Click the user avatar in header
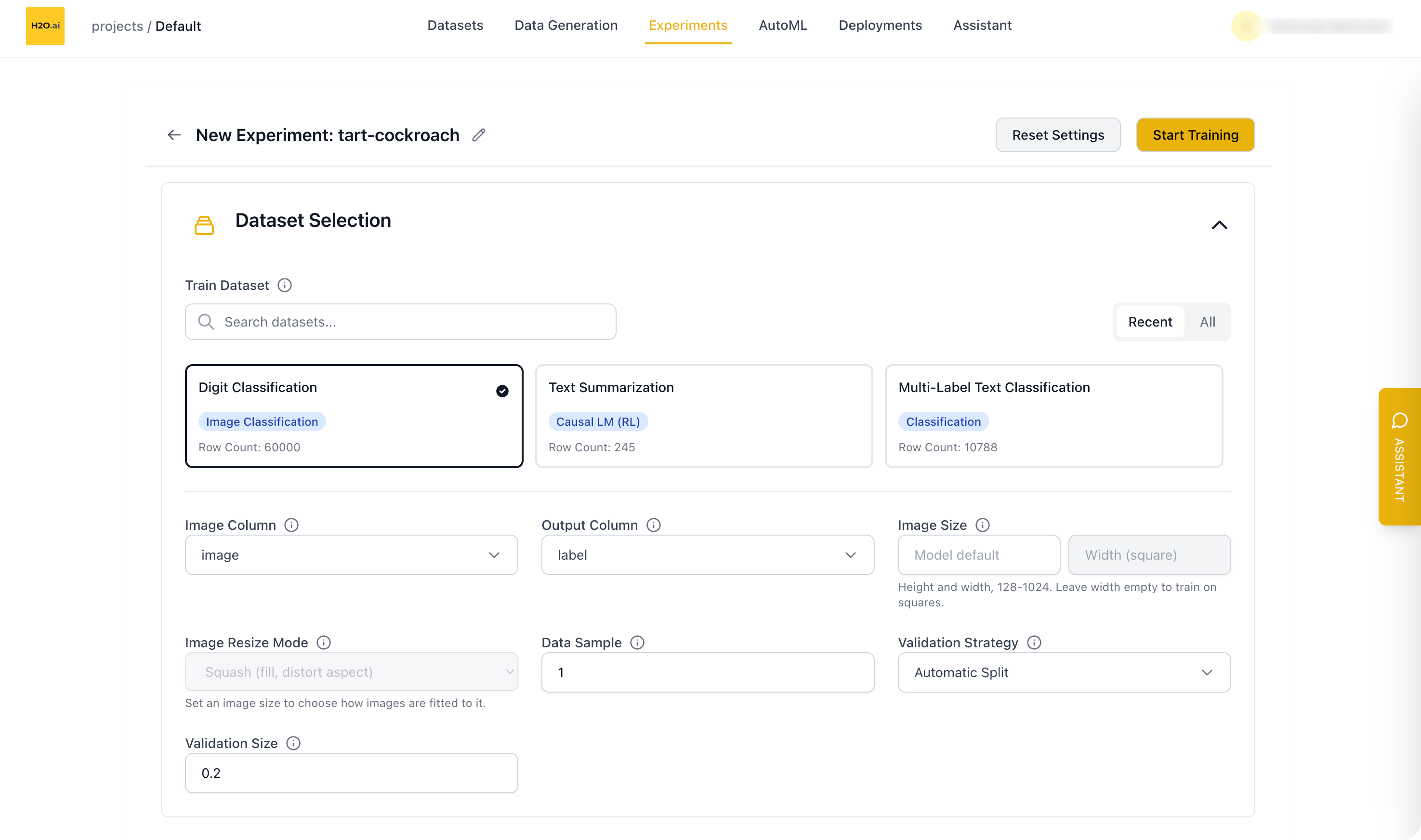 [x=1246, y=26]
